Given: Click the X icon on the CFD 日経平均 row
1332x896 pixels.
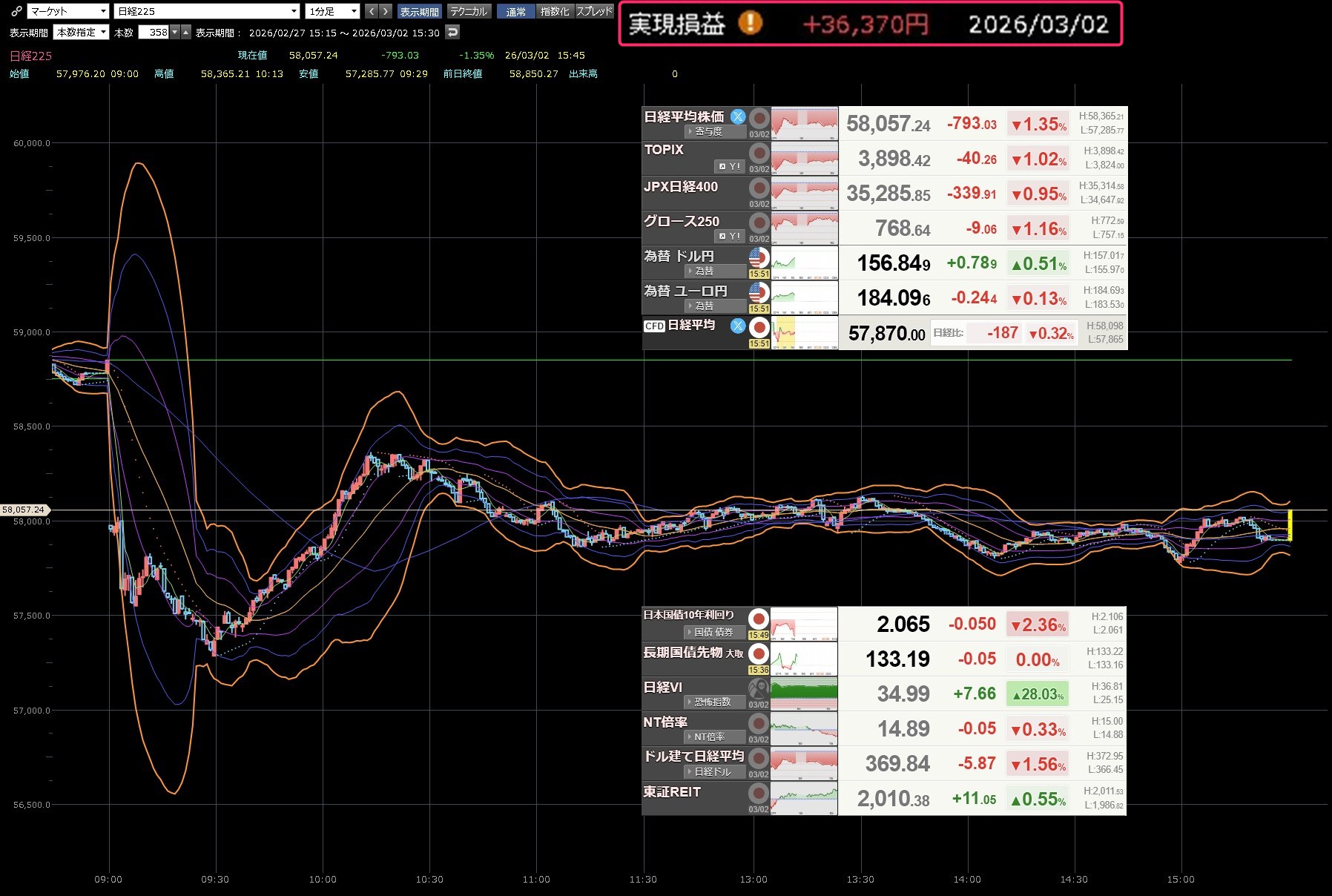Looking at the screenshot, I should [x=737, y=325].
